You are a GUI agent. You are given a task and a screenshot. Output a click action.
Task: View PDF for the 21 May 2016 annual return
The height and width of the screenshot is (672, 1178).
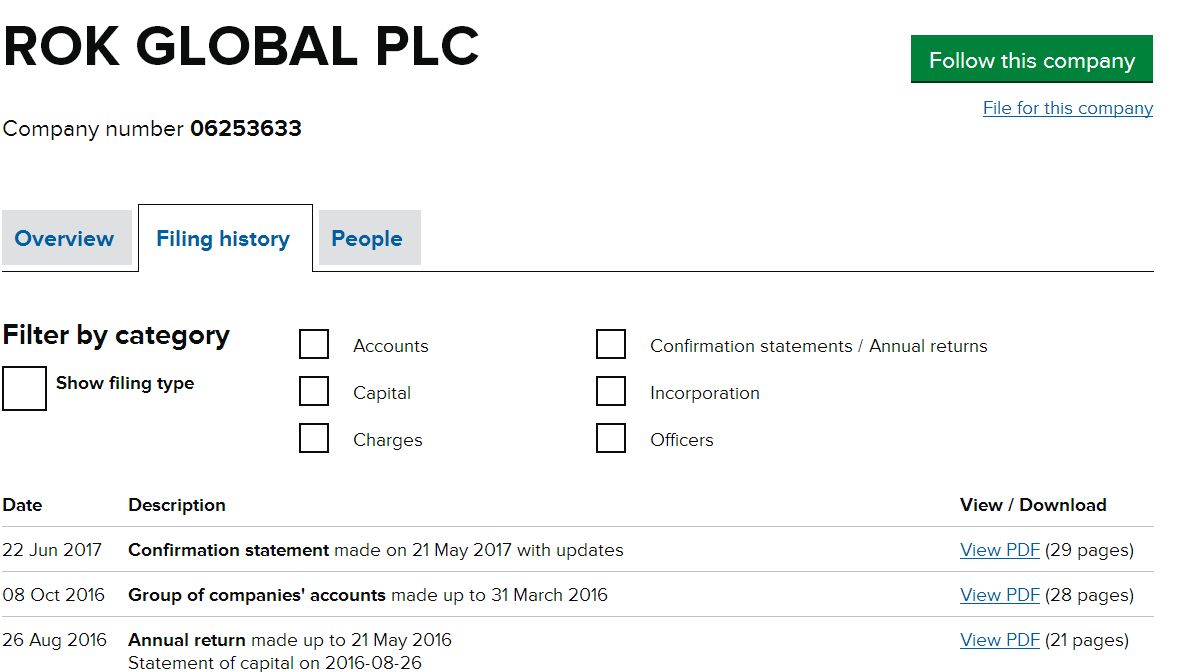click(x=999, y=639)
